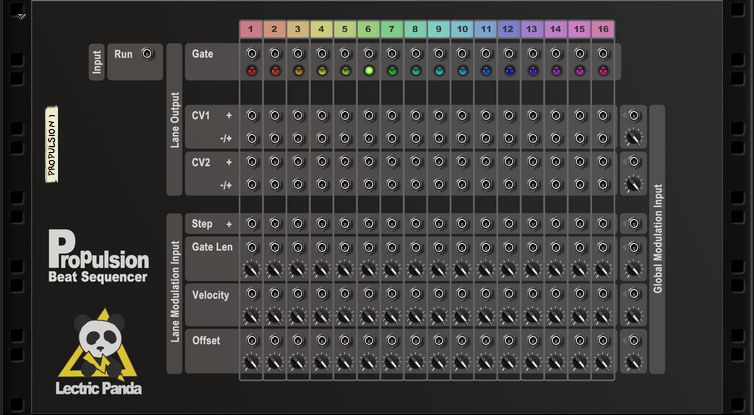Click the Gate Len input jack for lane 10
The image size is (754, 415).
coord(462,248)
